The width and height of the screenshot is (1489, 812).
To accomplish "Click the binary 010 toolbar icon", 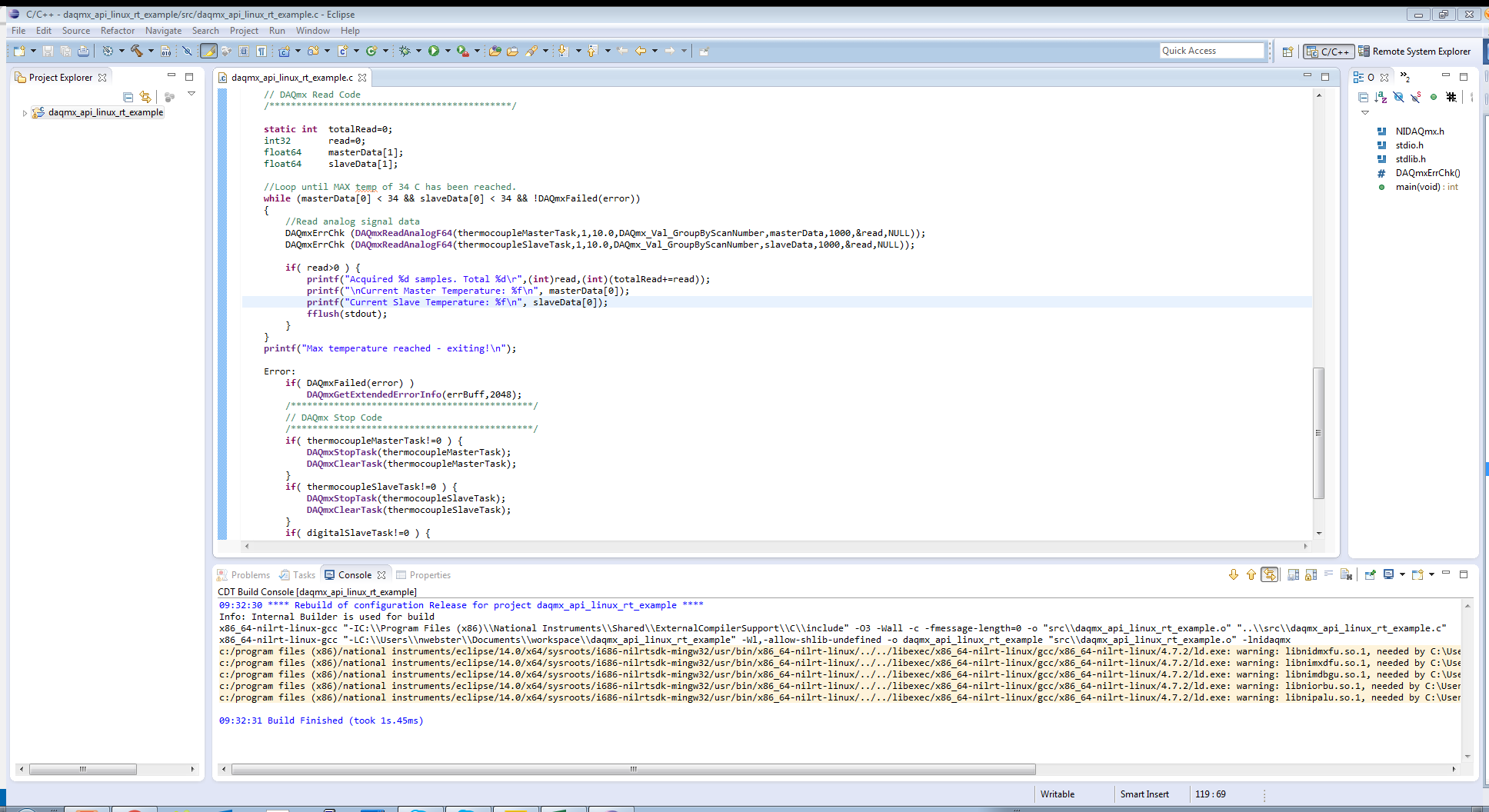I will tap(165, 51).
